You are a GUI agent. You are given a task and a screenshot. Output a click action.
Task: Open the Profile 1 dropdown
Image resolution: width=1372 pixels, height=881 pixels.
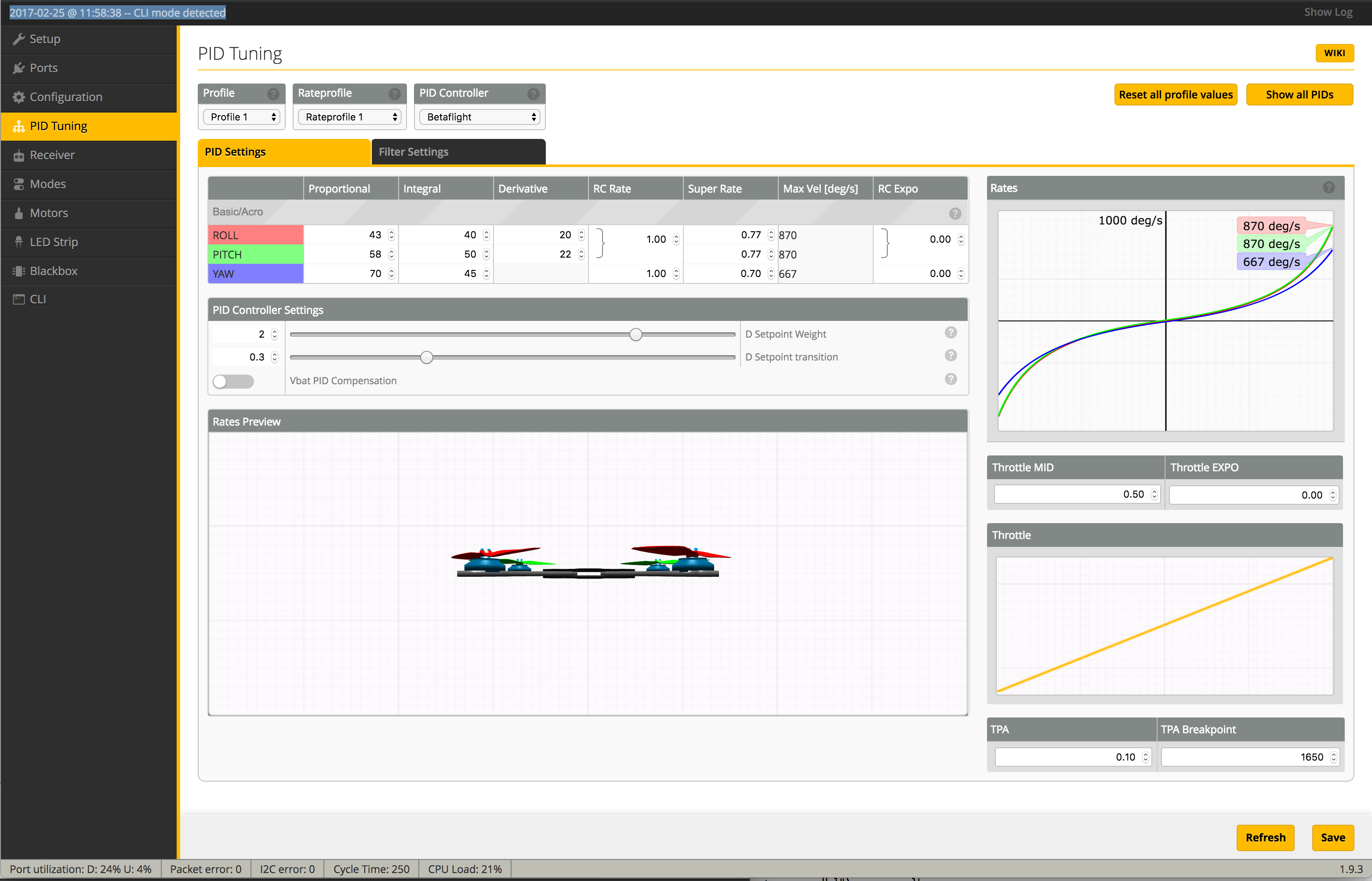tap(241, 117)
